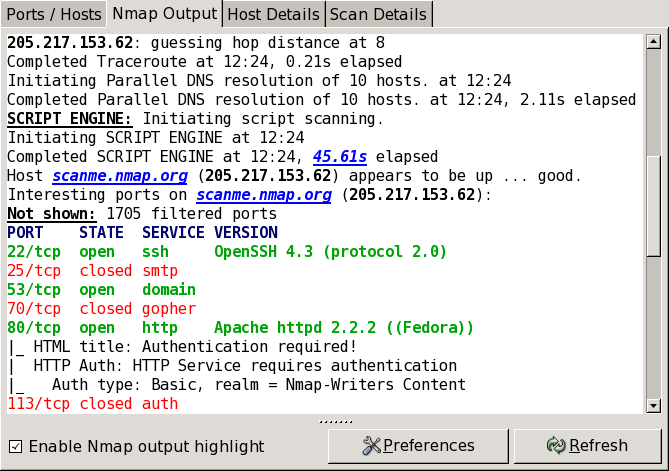Open the Host Details tab
The height and width of the screenshot is (471, 669).
point(273,14)
